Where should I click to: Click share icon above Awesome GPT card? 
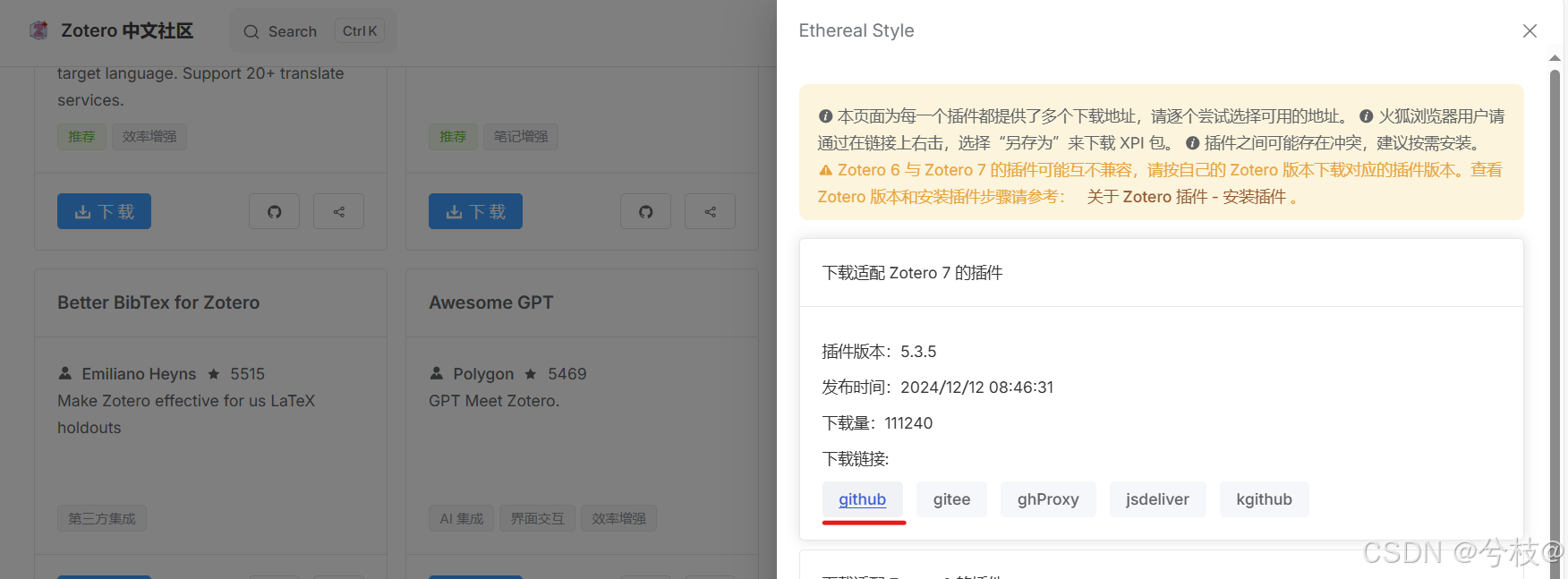point(710,211)
